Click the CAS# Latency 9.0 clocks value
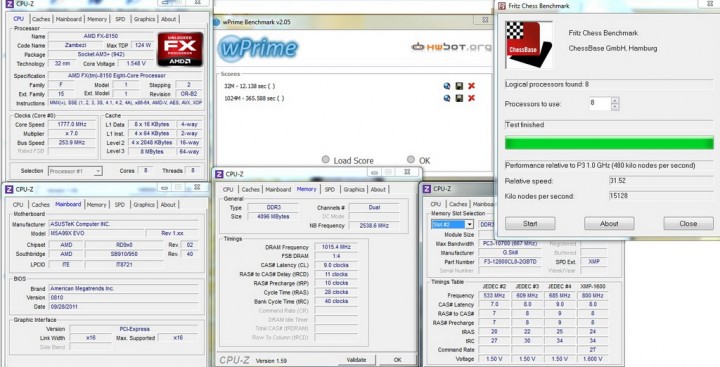720x367 pixels. (336, 265)
